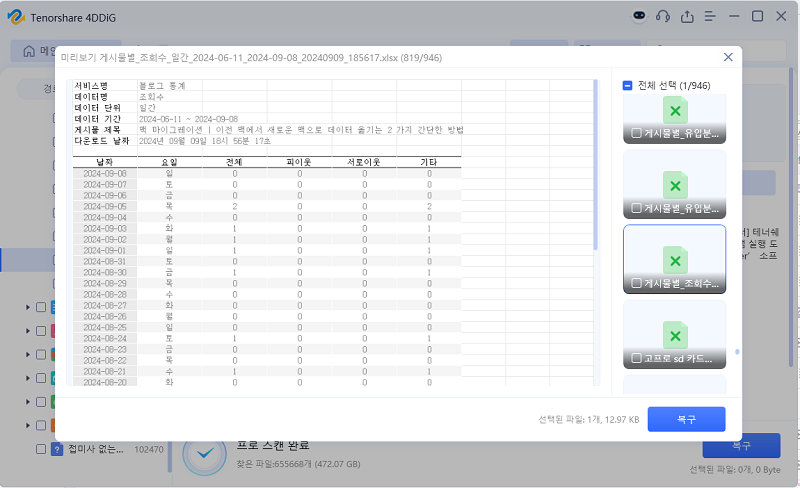The image size is (800, 488).
Task: Click the 복구 button in the main window
Action: coord(741,446)
